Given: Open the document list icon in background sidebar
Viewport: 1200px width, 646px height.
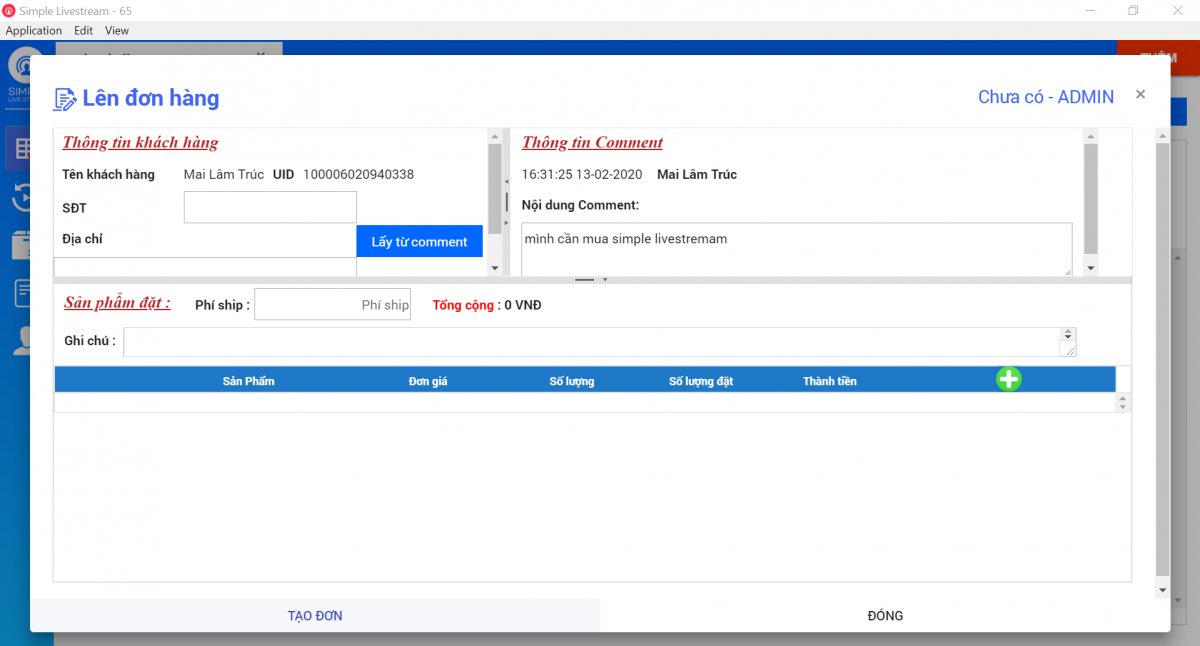Looking at the screenshot, I should click(x=21, y=293).
